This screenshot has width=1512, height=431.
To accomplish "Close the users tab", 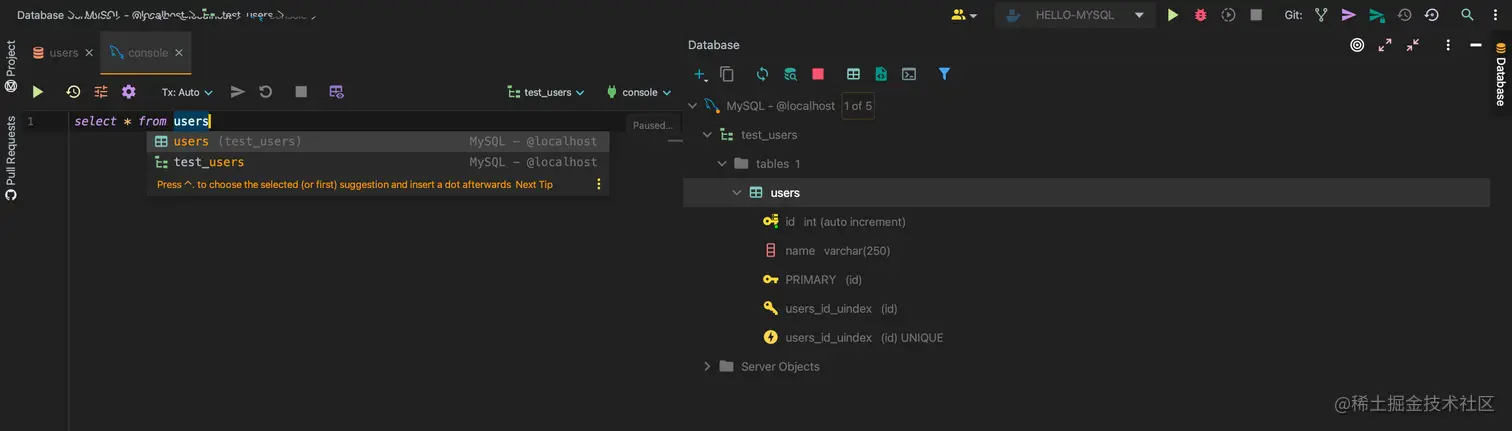I will pos(89,53).
